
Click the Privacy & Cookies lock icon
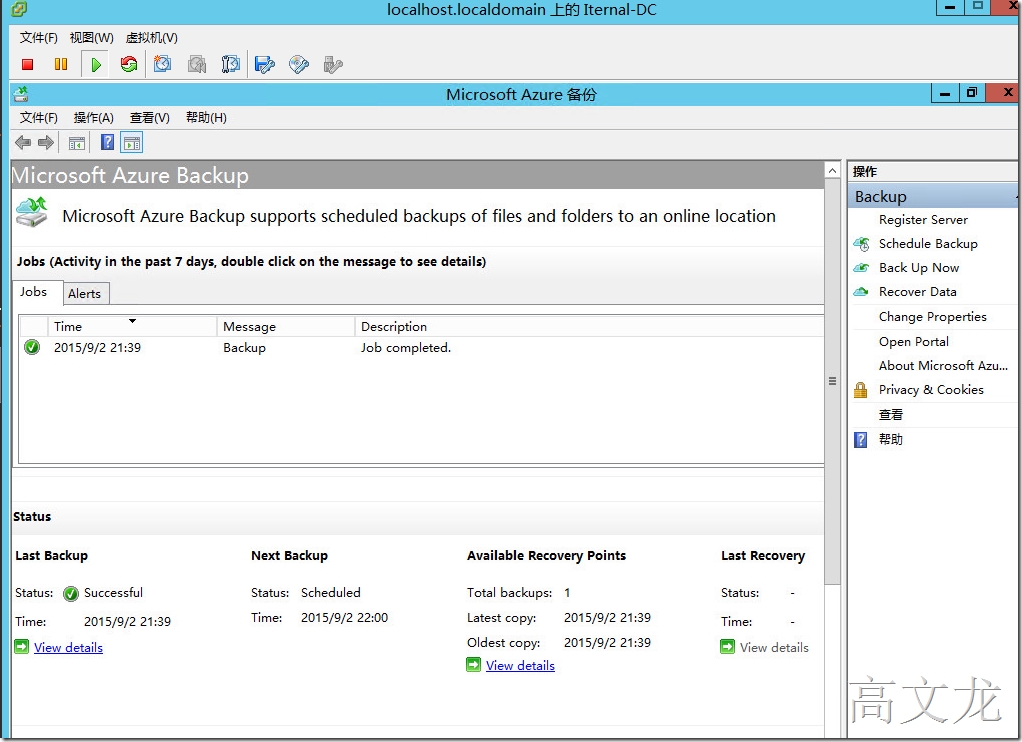[860, 390]
